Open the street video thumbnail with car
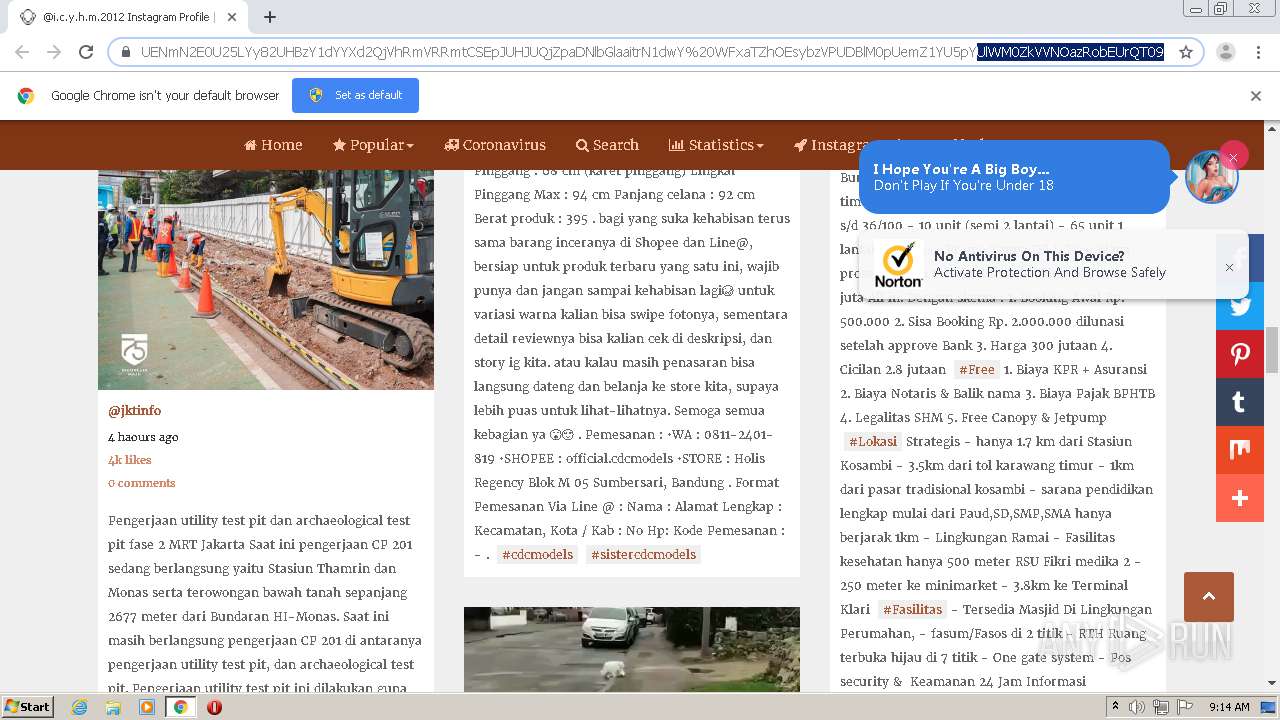 point(632,649)
